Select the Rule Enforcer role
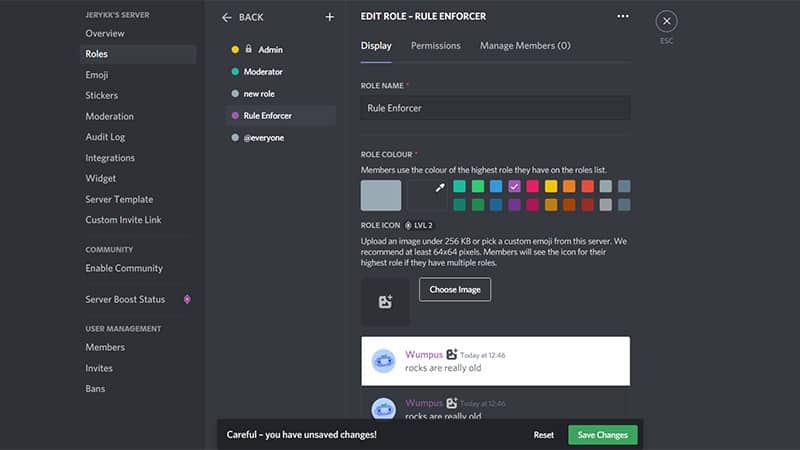Viewport: 800px width, 450px height. [x=281, y=116]
